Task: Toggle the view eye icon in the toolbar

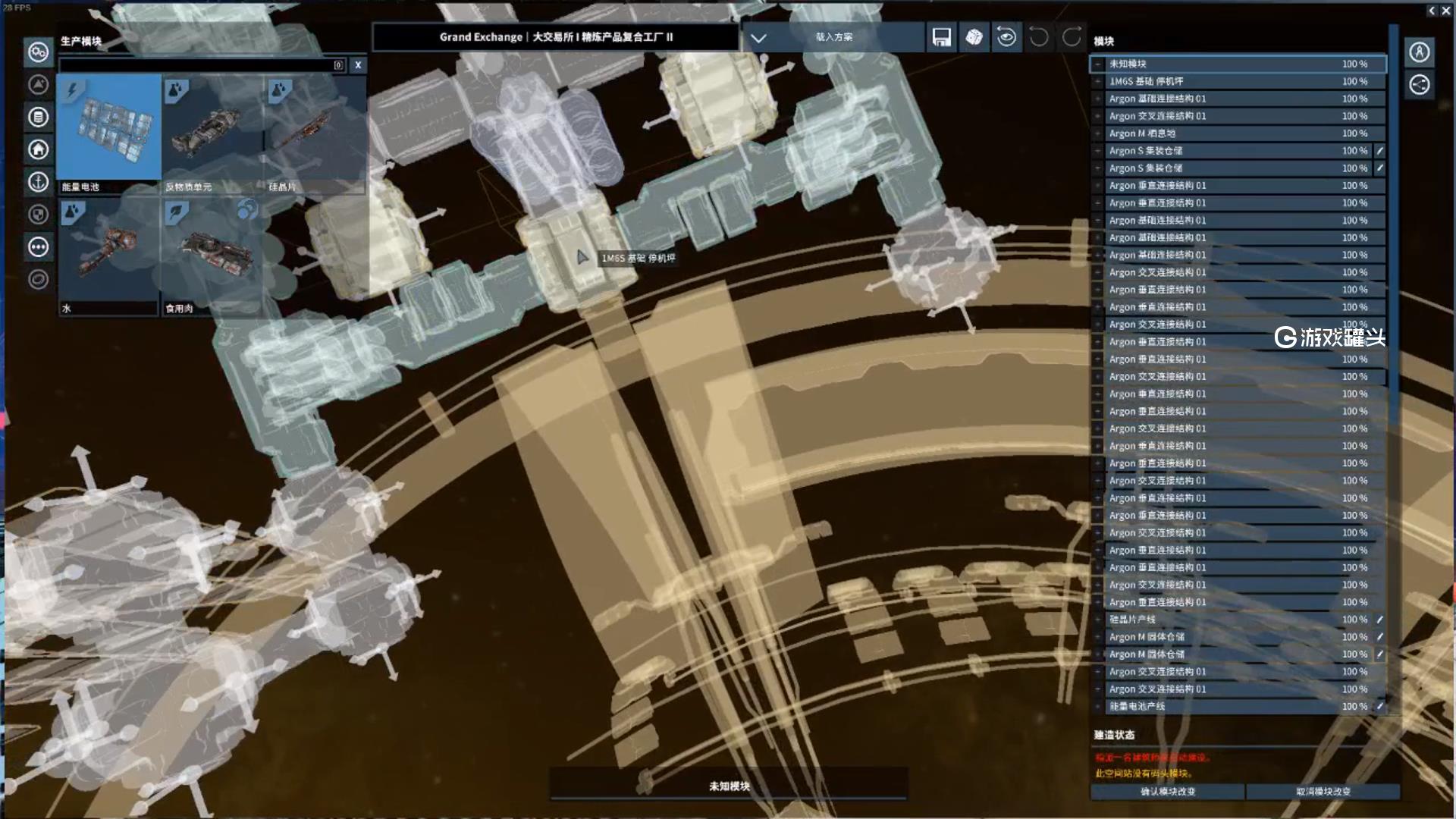Action: coord(1006,37)
